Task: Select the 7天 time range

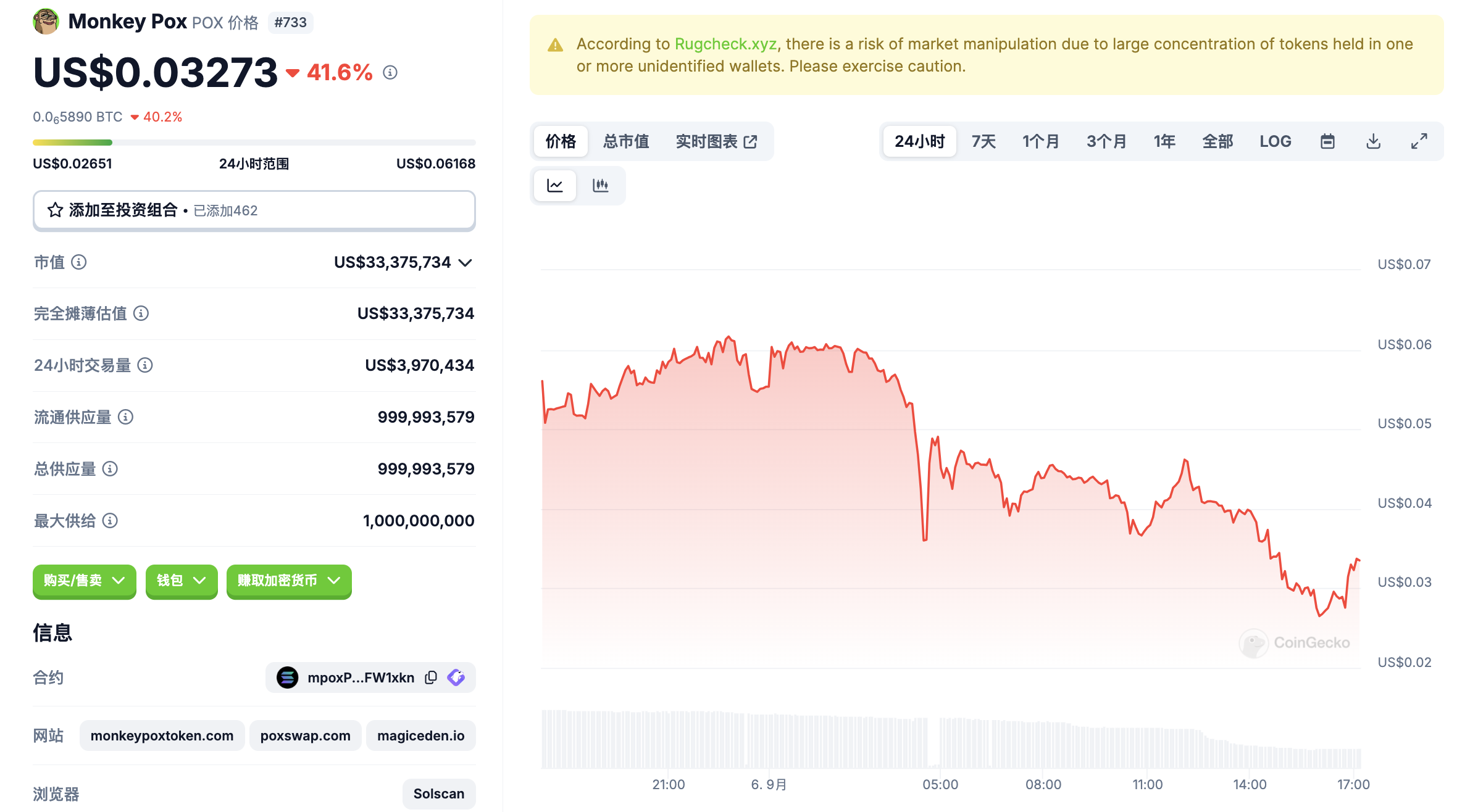Action: click(x=983, y=141)
